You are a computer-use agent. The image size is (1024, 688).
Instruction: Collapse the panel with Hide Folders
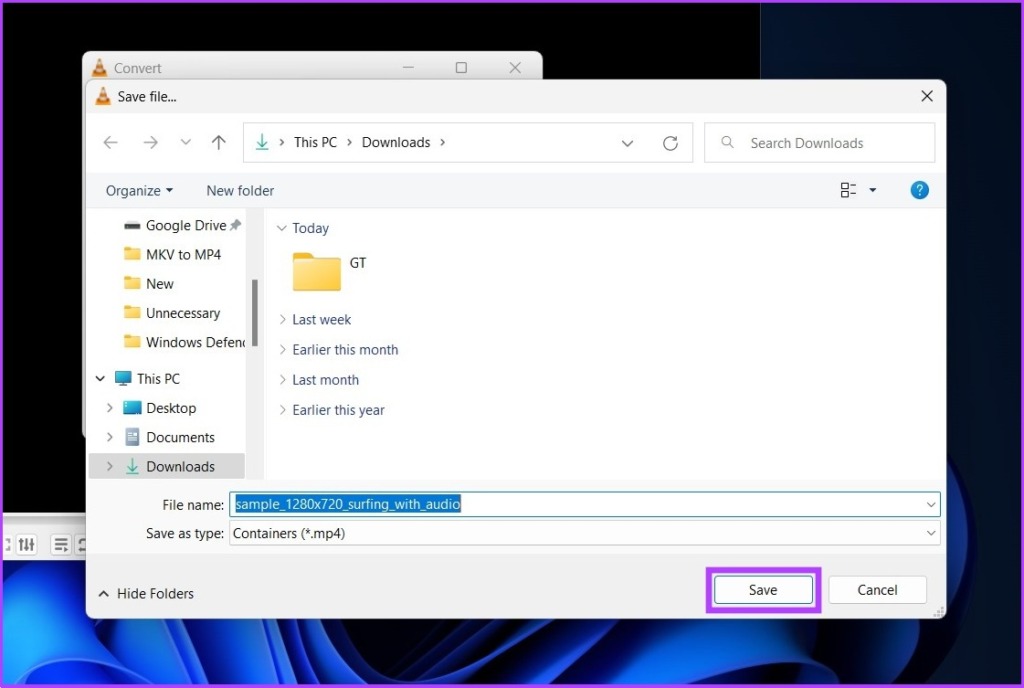click(146, 593)
